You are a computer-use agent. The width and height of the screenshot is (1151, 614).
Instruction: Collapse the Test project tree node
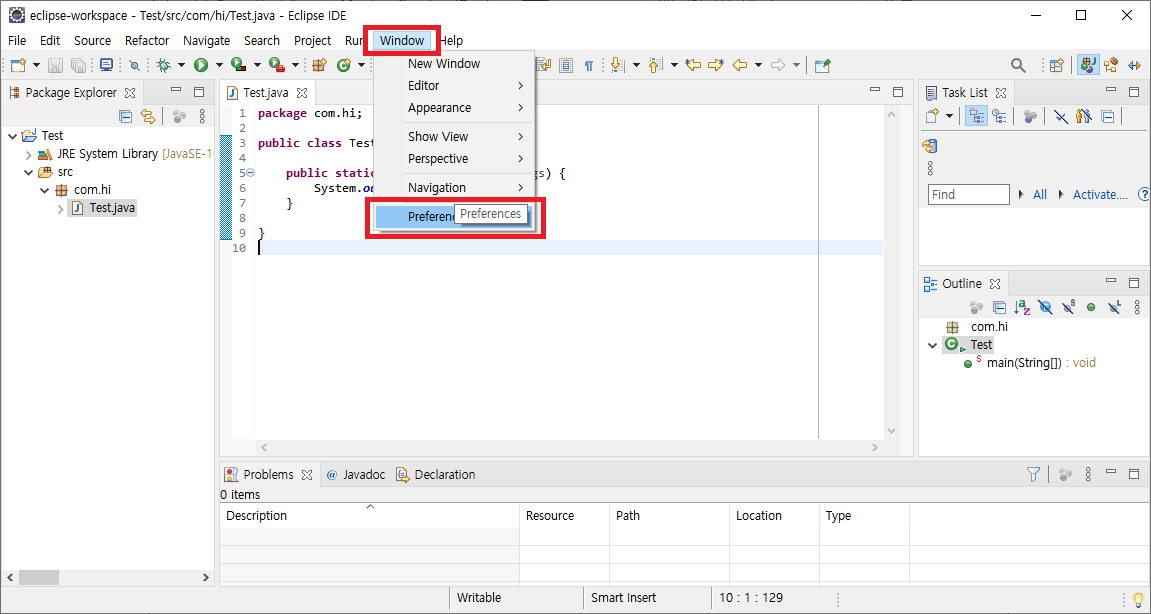12,136
